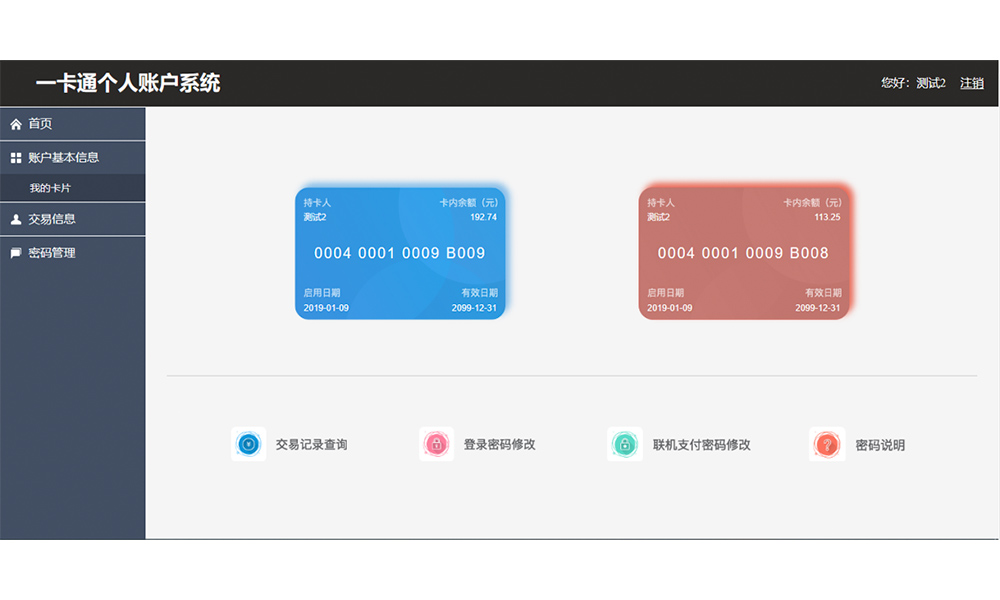Image resolution: width=1000 pixels, height=600 pixels.
Task: Click the chat icon beside 密码管理
Action: click(16, 253)
